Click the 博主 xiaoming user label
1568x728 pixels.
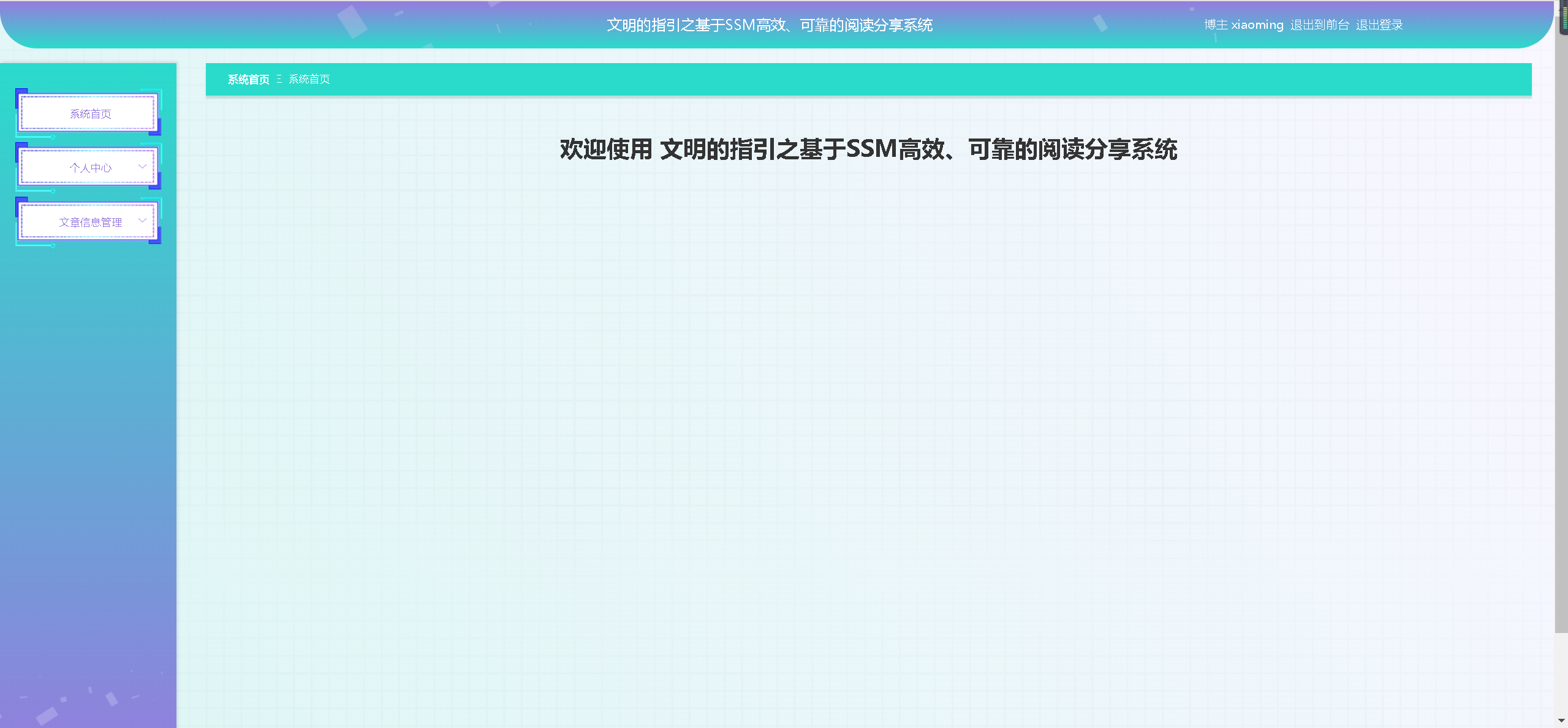(1243, 25)
